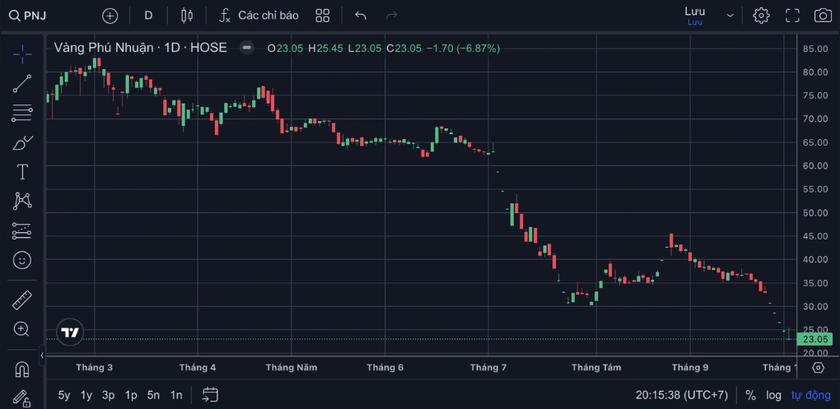
Task: Click the −1.70 (−6.87%) change value
Action: (x=463, y=48)
